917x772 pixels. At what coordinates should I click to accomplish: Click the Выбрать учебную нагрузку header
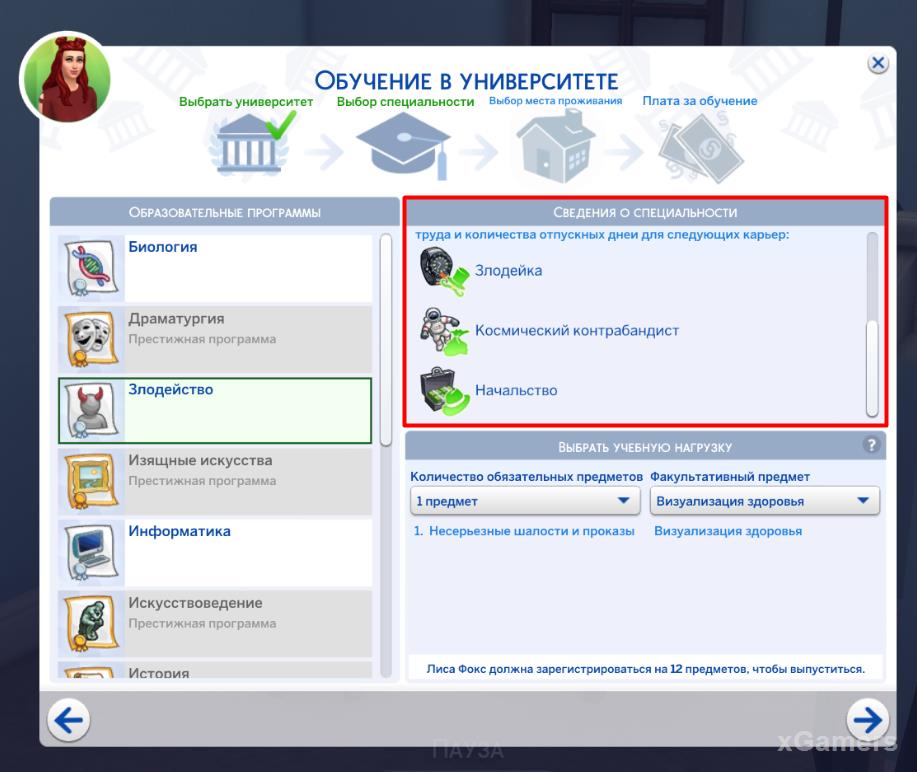tap(645, 447)
